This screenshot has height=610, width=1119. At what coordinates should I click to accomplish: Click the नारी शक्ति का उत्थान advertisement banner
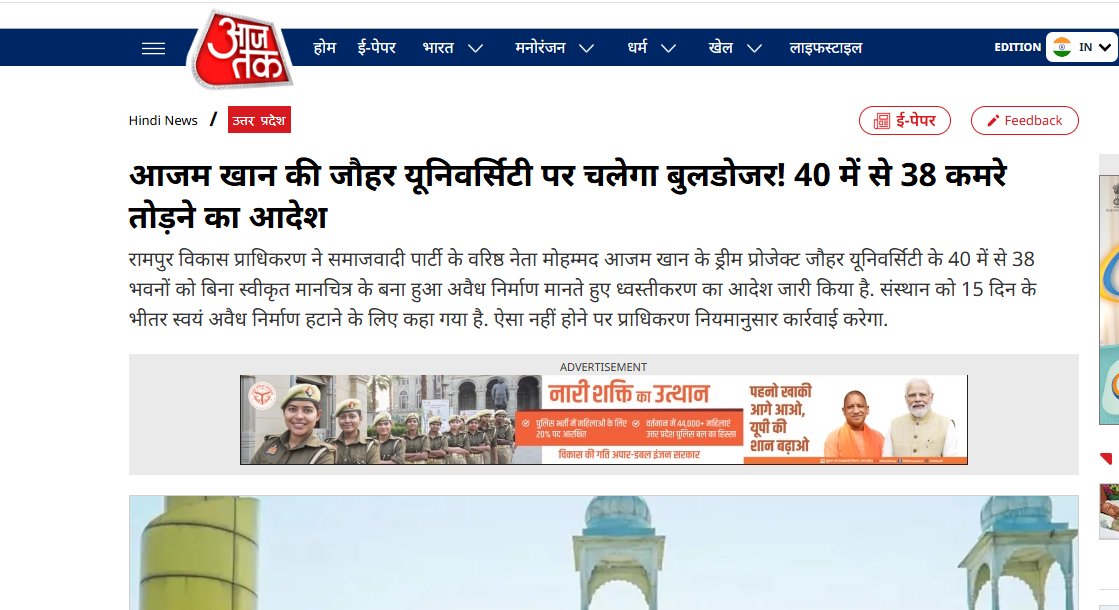pos(604,420)
